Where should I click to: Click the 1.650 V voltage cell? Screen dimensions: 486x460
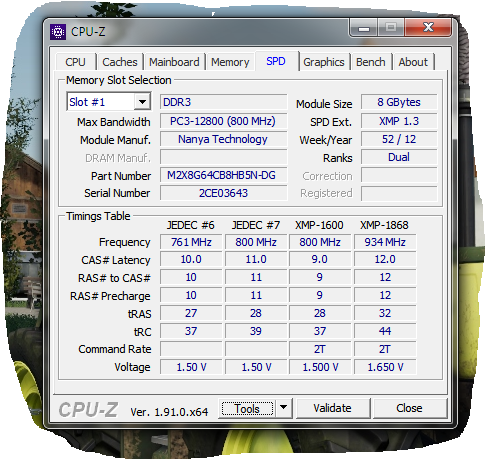(385, 367)
